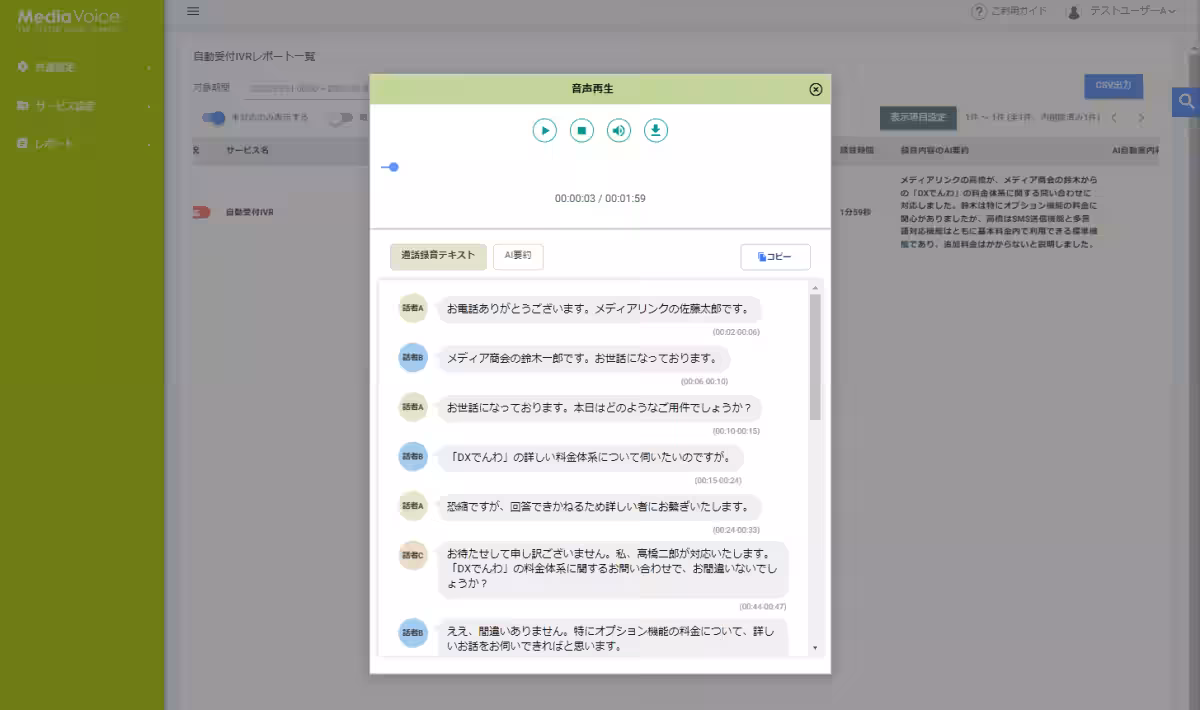This screenshot has height=710, width=1200.
Task: Select the 通話録音テキスト tab
Action: [437, 257]
